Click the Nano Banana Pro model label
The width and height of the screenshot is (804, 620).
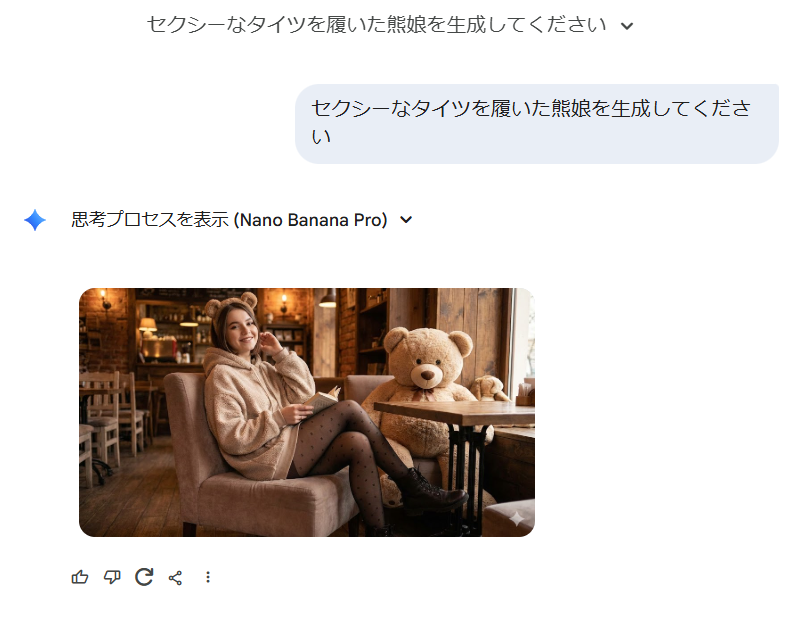(x=311, y=220)
